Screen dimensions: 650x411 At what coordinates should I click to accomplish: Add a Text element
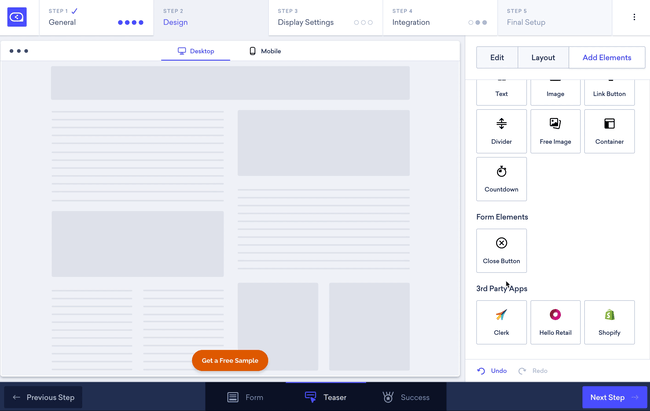(x=501, y=92)
